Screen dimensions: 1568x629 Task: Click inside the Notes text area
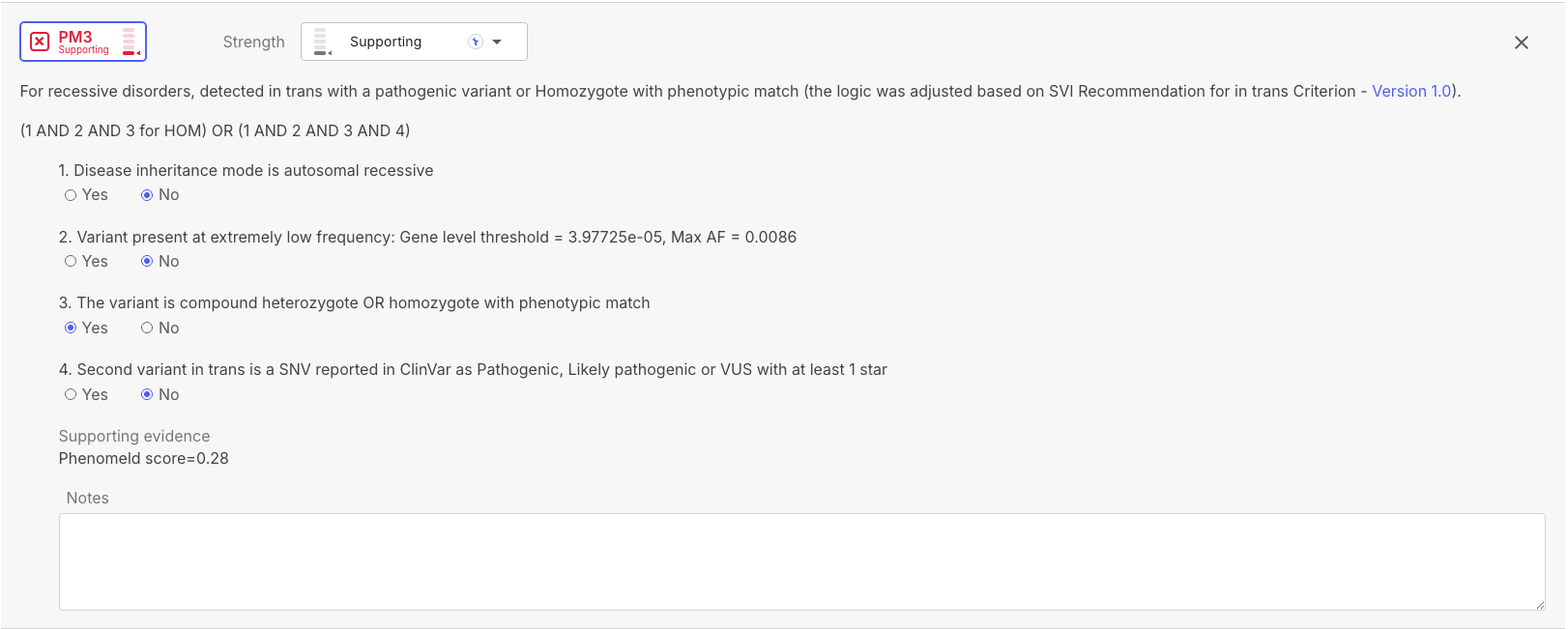pyautogui.click(x=801, y=561)
